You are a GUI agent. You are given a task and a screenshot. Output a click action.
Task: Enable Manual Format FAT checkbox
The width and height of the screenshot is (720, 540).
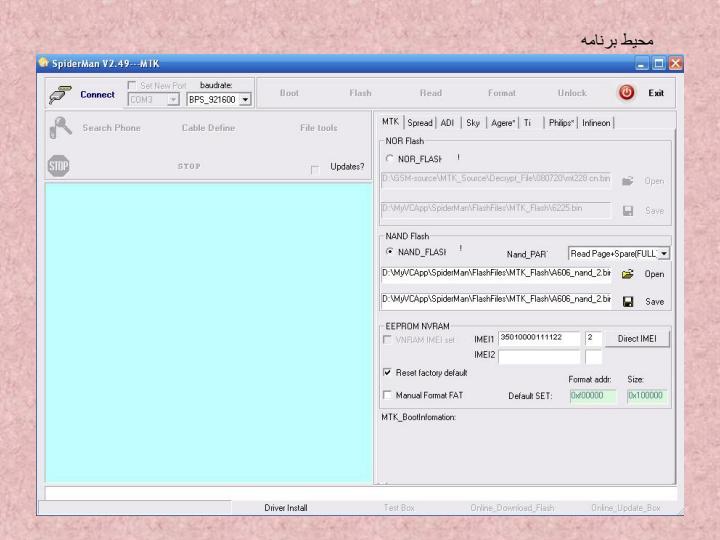tap(388, 394)
